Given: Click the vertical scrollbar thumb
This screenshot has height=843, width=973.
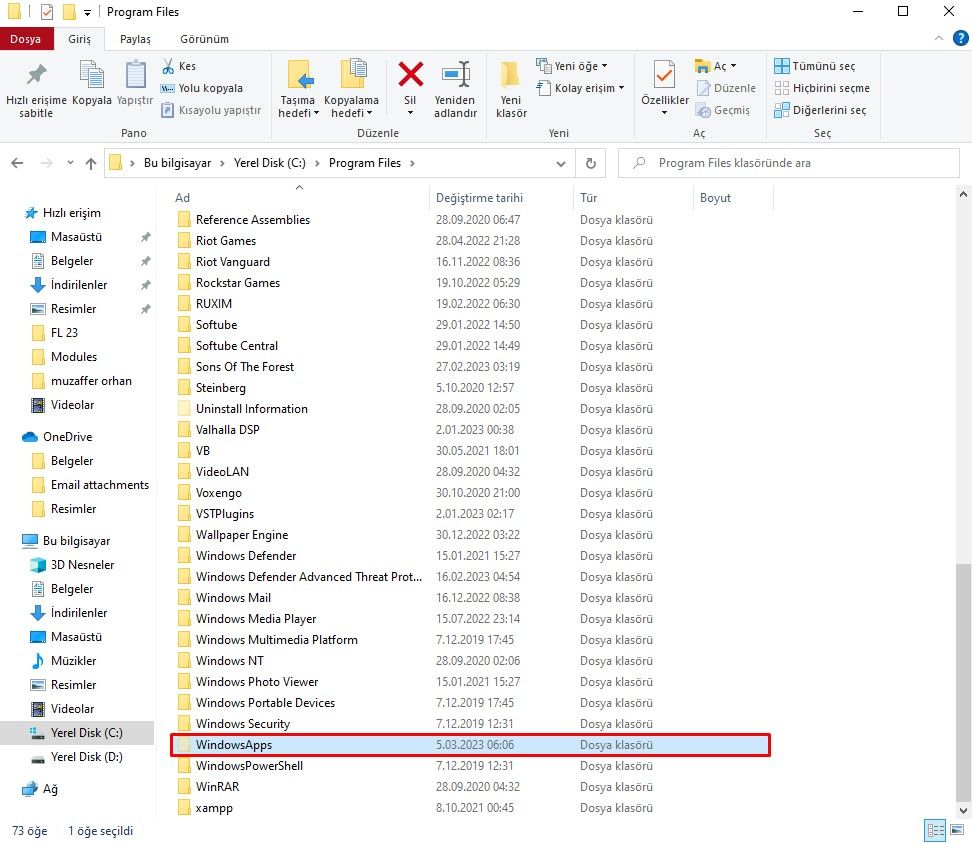Looking at the screenshot, I should point(963,682).
